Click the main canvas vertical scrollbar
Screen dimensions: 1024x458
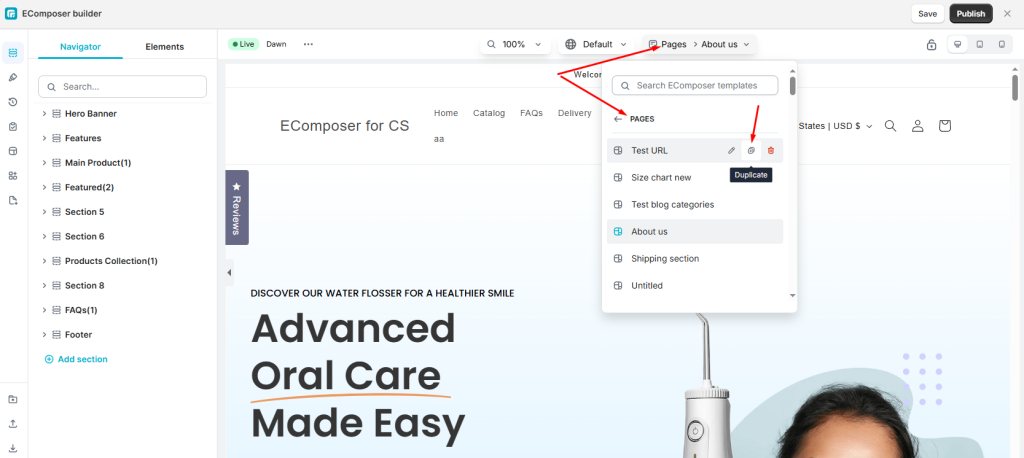1015,88
